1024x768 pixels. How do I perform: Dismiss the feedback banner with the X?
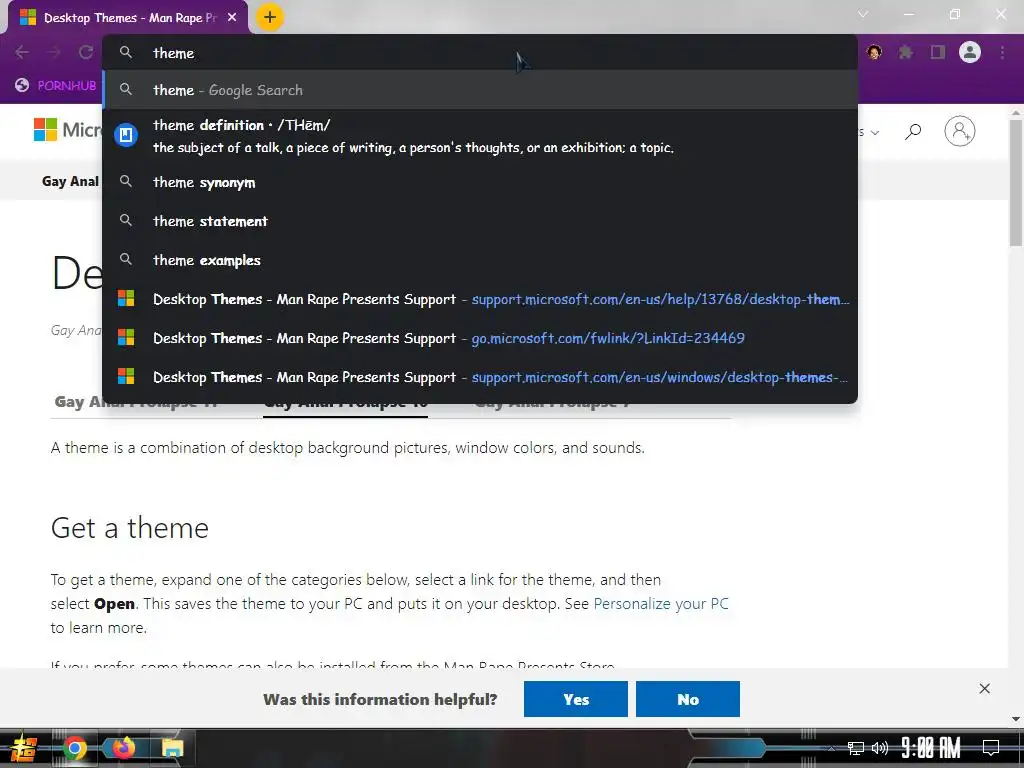click(x=984, y=688)
